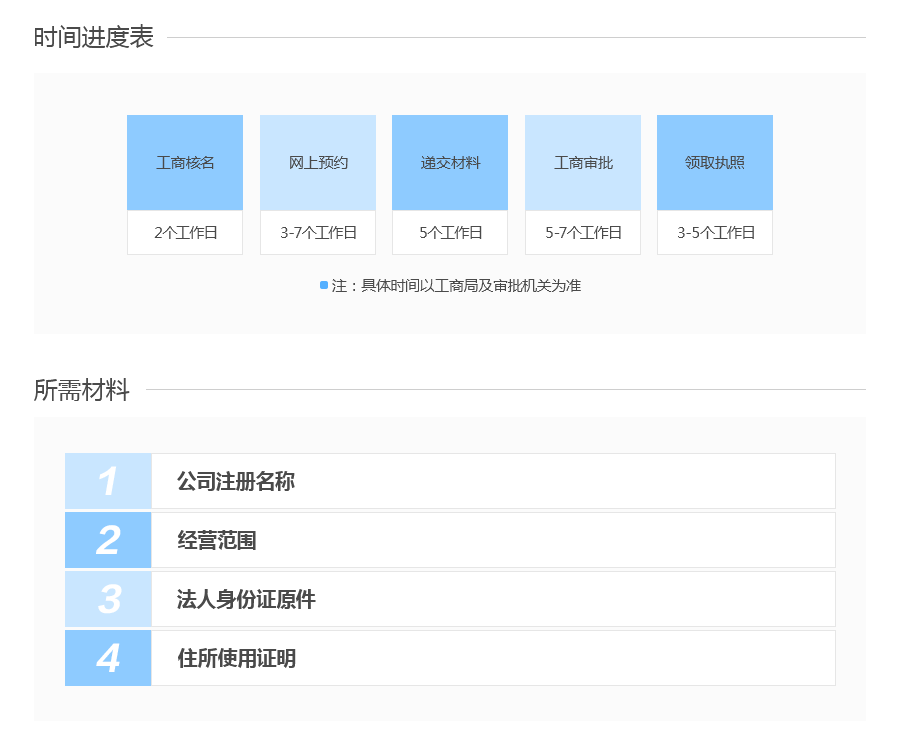Open the 公司注册名称 item
Image resolution: width=898 pixels, height=740 pixels.
(236, 482)
